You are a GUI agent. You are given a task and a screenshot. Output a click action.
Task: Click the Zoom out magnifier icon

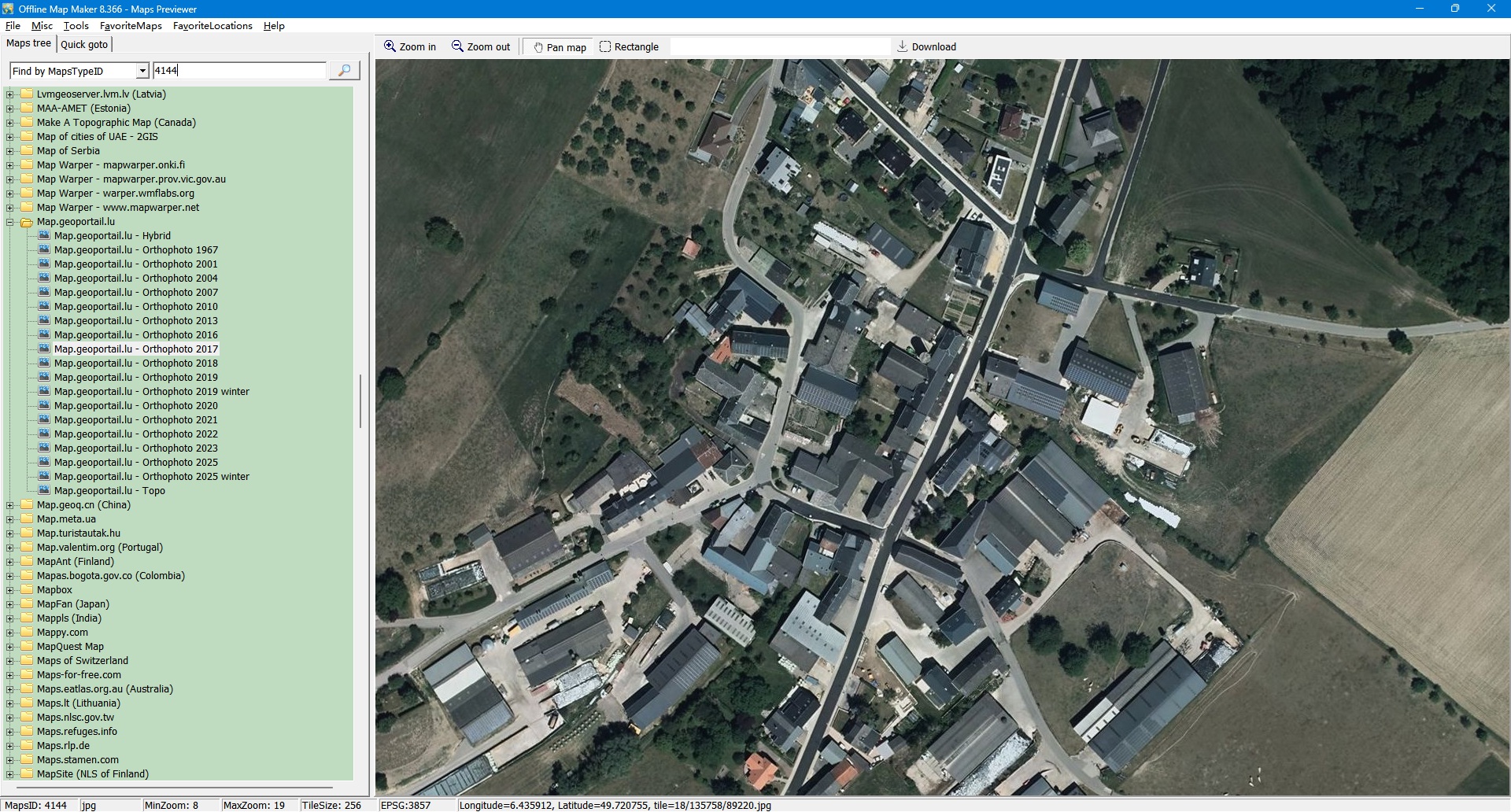(457, 46)
